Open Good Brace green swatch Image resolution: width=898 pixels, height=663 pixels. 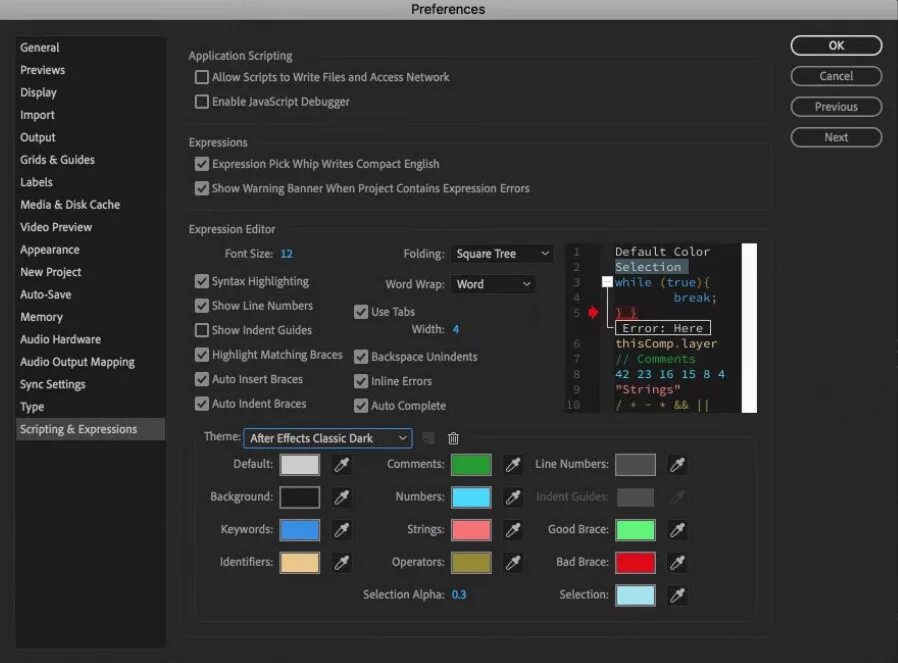click(x=635, y=530)
